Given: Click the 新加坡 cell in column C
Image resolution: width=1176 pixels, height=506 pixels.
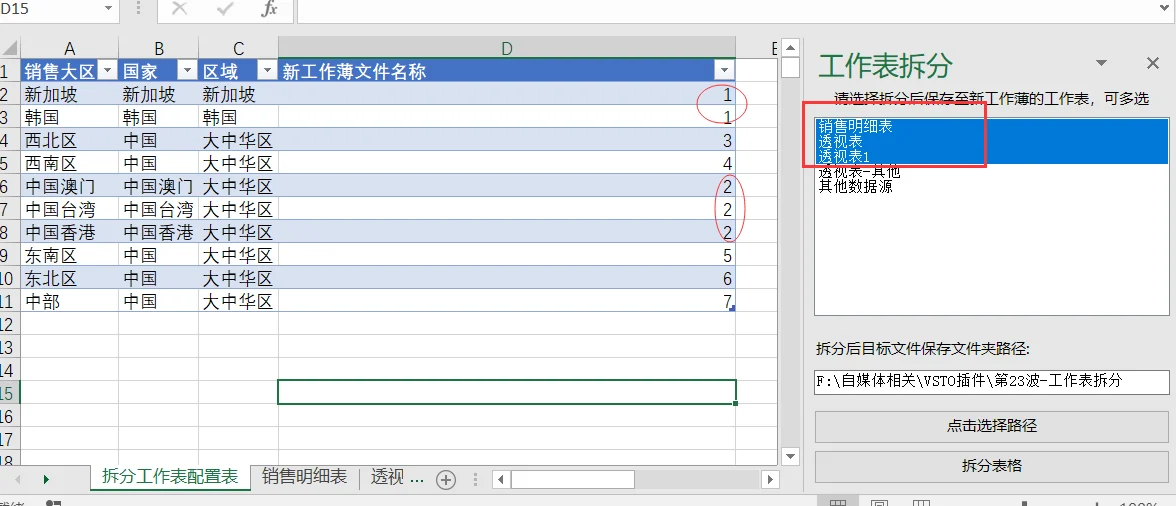Looking at the screenshot, I should [238, 94].
